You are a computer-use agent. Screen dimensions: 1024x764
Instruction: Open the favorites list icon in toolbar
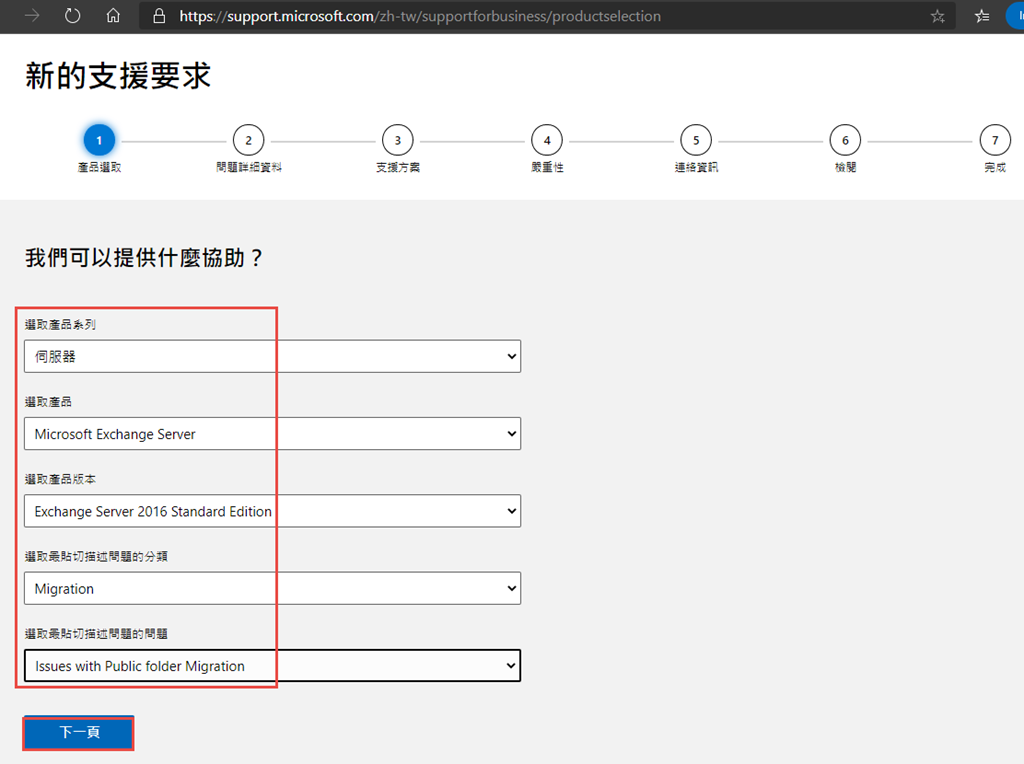[x=982, y=16]
